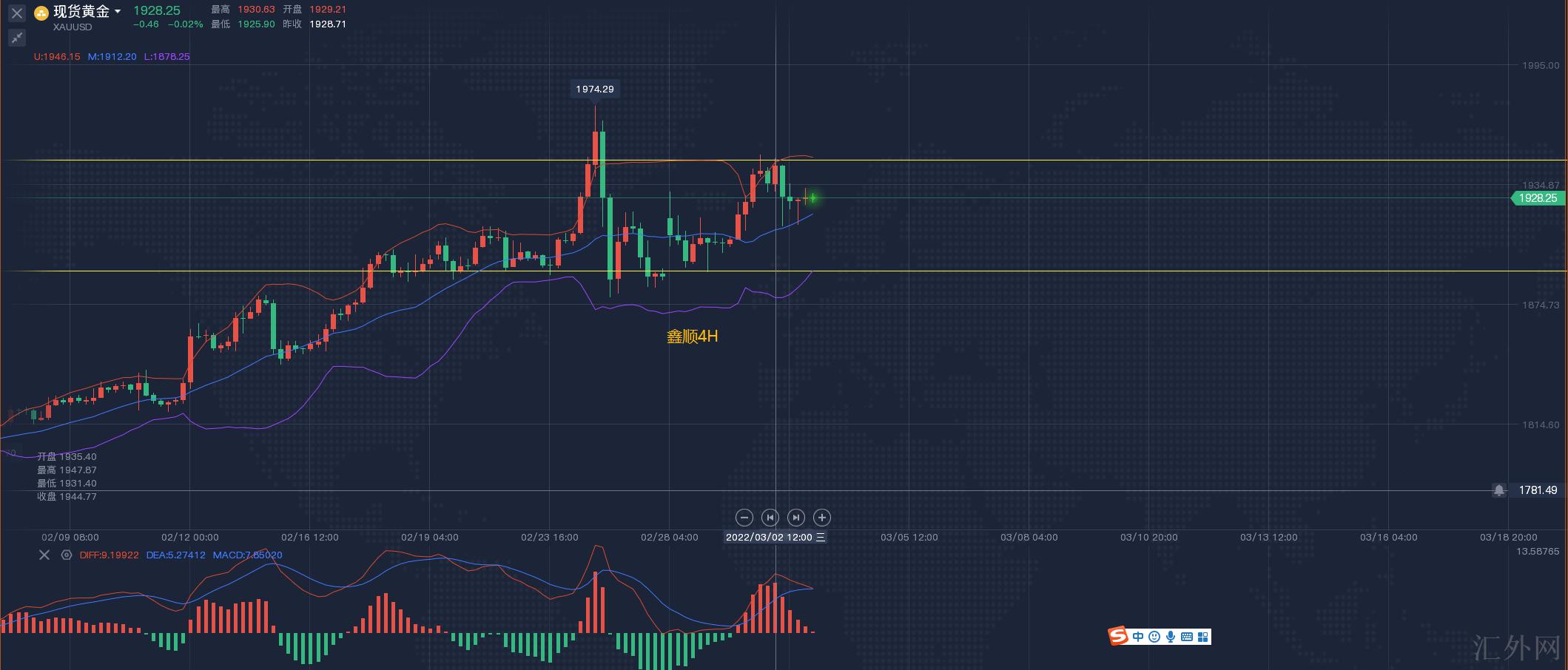Click the gold 现货黄金 symbol icon
The height and width of the screenshot is (670, 1568).
[41, 13]
